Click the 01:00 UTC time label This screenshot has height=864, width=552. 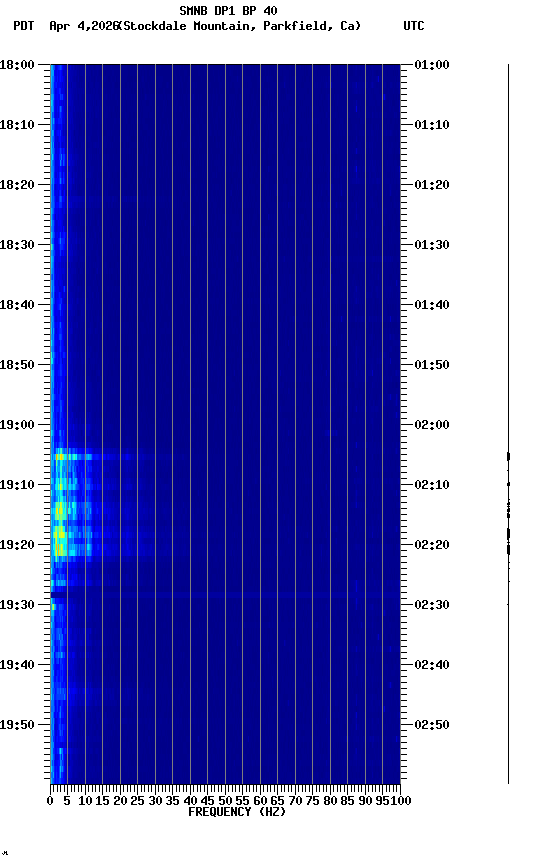432,65
